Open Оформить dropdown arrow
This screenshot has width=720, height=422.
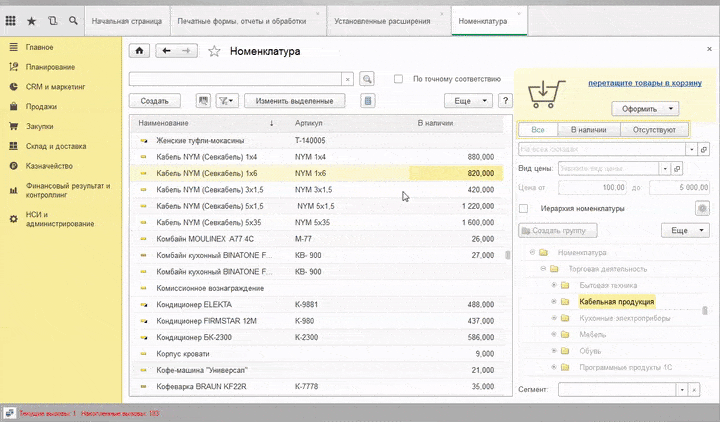671,109
